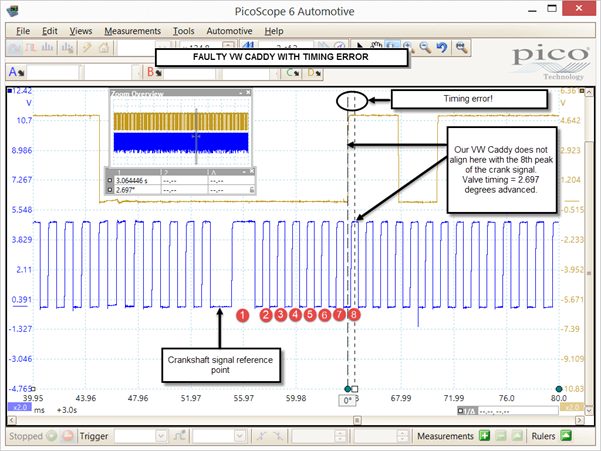
Task: Open the Tools menu
Action: [184, 31]
